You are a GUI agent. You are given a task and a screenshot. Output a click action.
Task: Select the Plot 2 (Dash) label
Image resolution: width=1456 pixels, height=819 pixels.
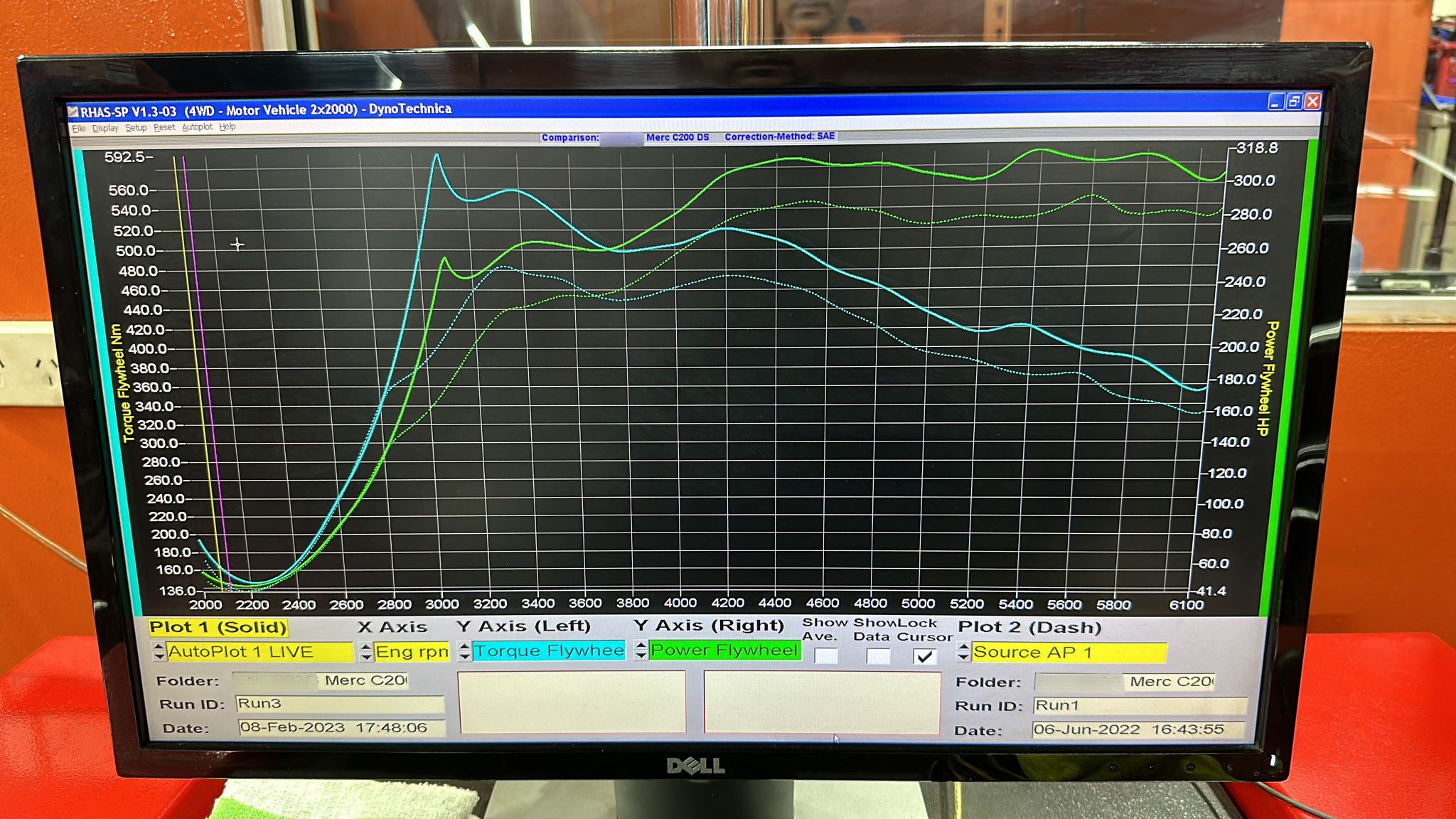[1029, 627]
